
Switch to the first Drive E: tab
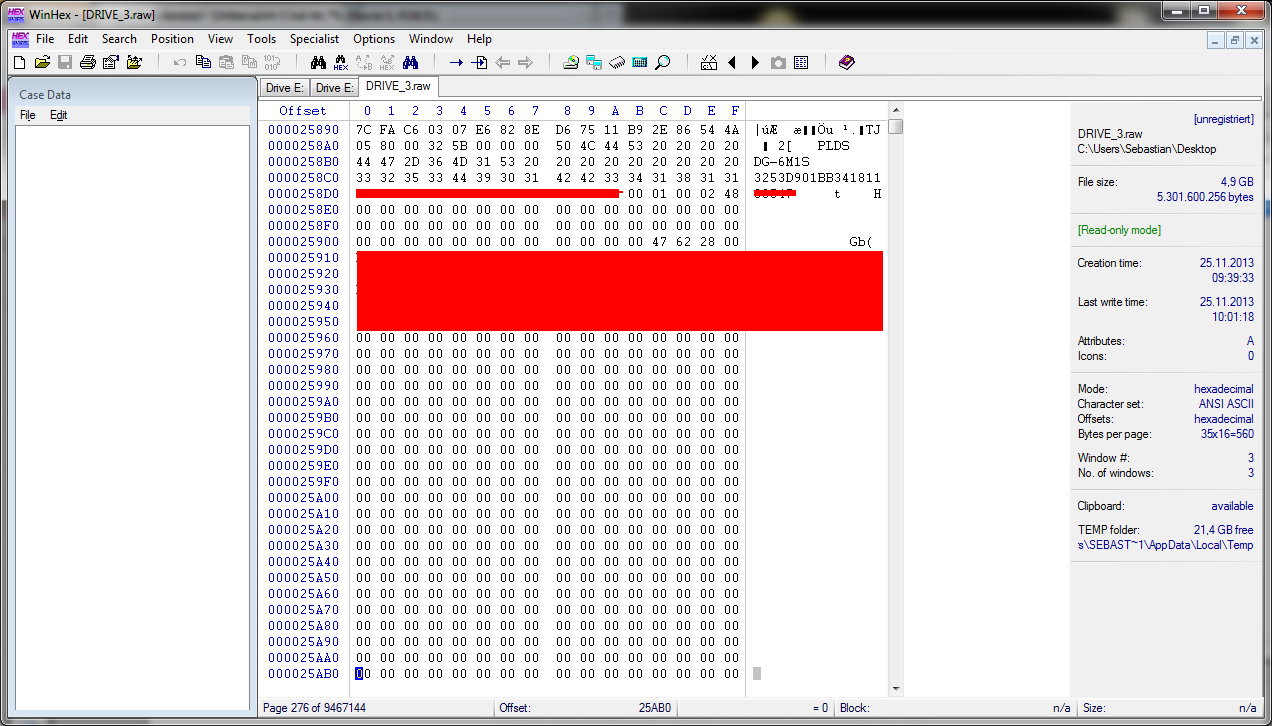284,88
